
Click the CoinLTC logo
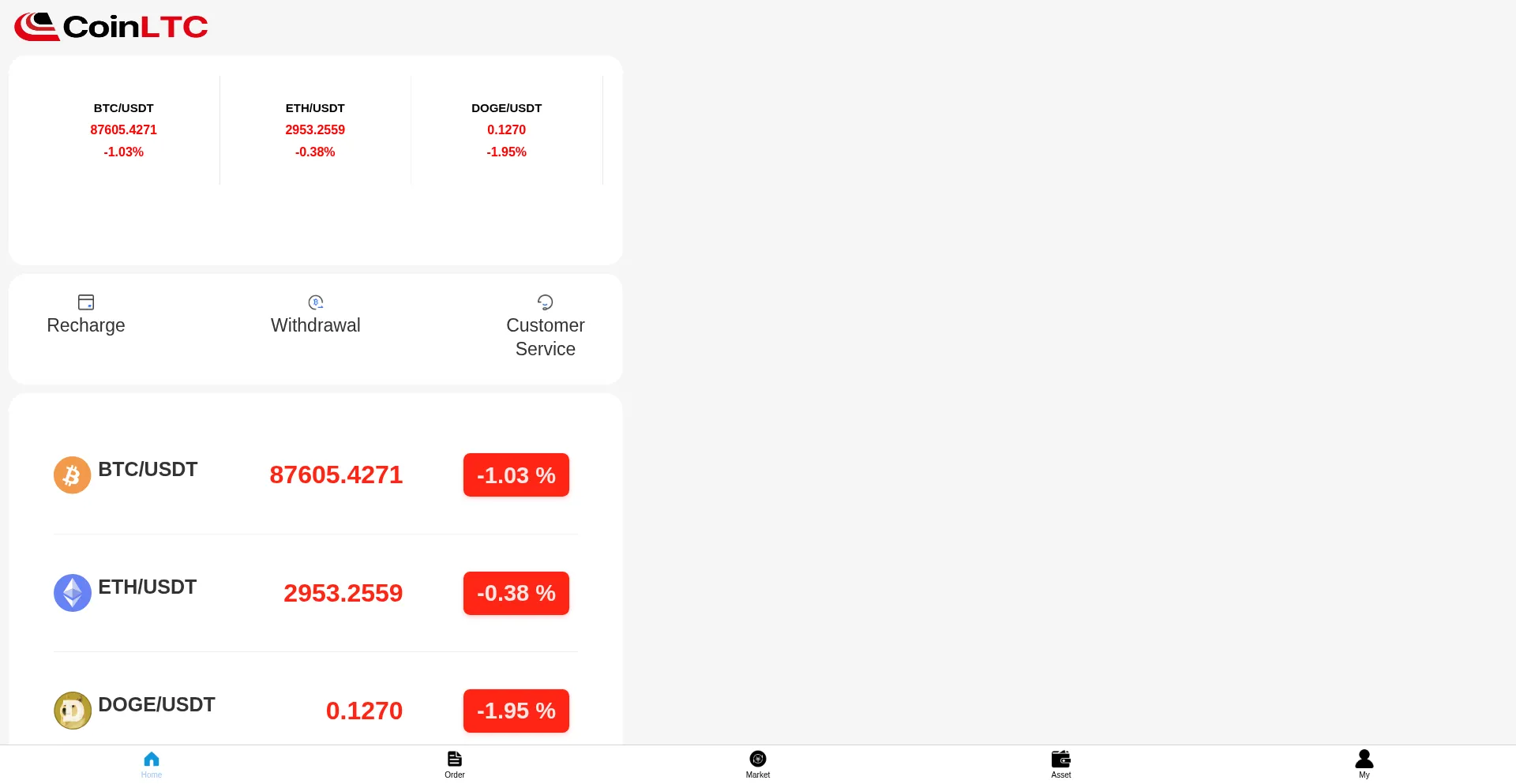pos(111,27)
